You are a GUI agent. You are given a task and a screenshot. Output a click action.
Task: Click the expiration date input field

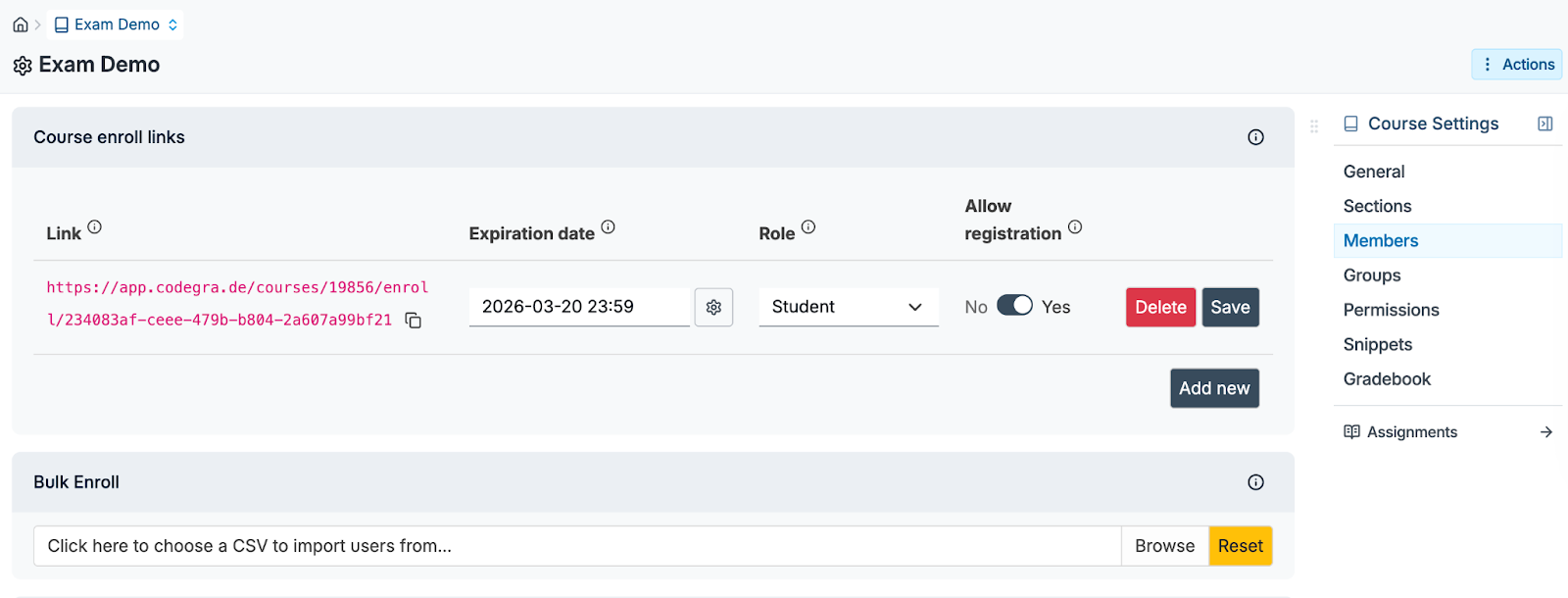click(578, 307)
